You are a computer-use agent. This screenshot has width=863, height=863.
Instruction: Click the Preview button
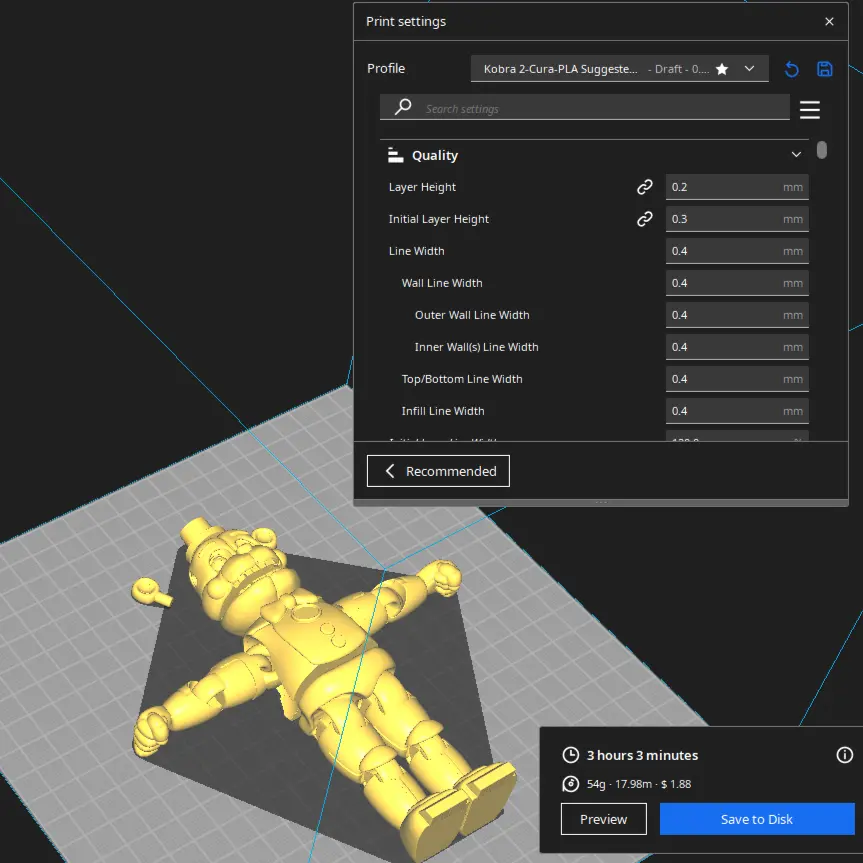[603, 819]
